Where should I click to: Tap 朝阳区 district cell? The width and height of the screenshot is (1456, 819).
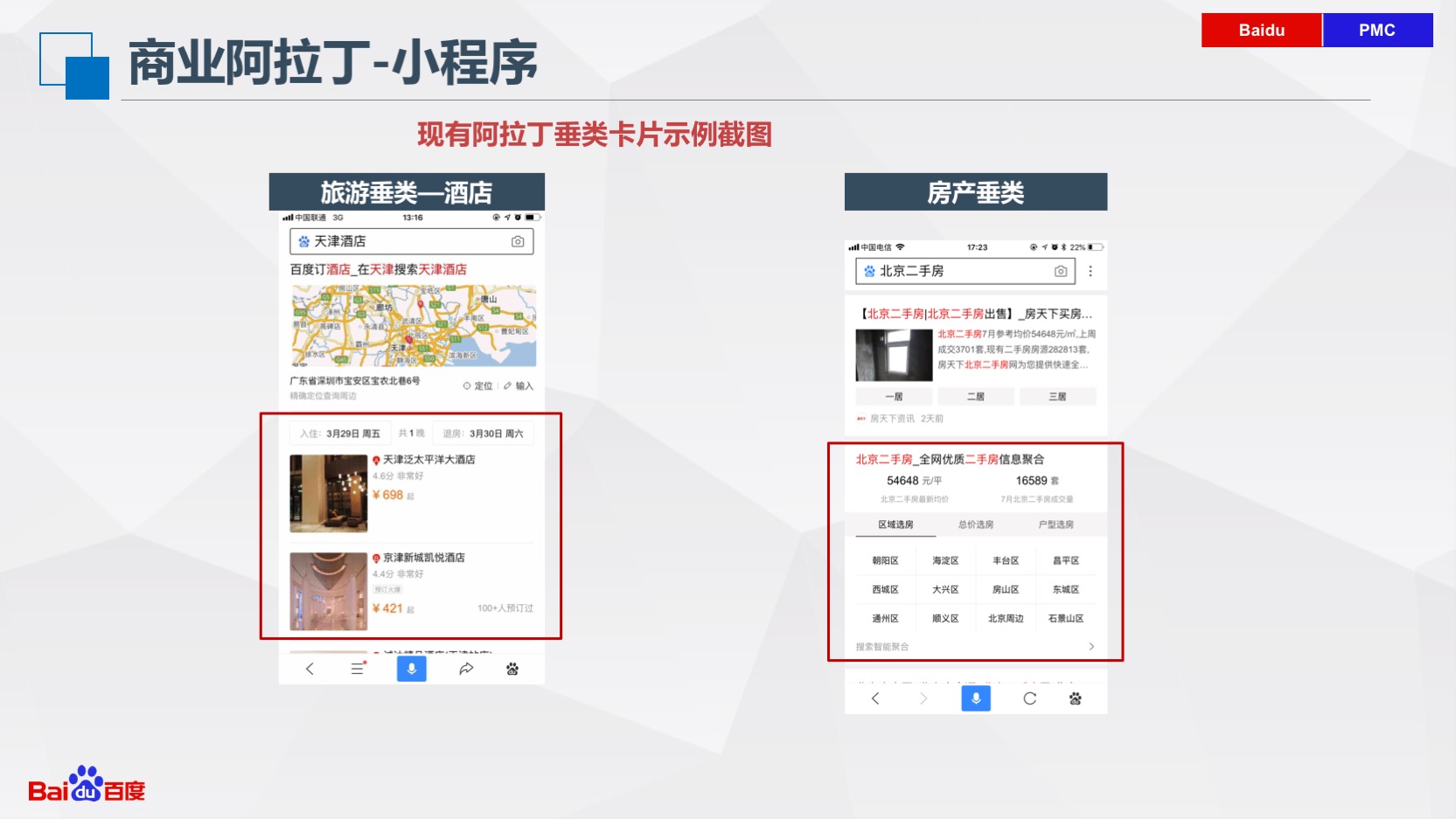click(885, 560)
